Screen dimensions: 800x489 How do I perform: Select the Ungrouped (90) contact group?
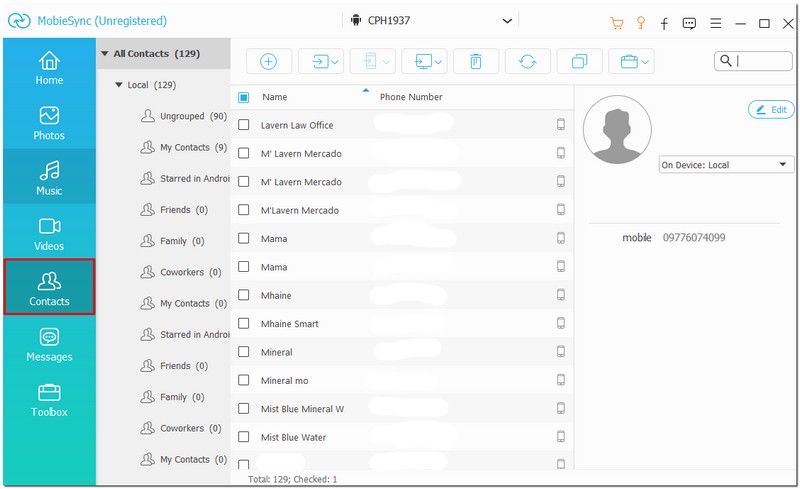pyautogui.click(x=192, y=117)
